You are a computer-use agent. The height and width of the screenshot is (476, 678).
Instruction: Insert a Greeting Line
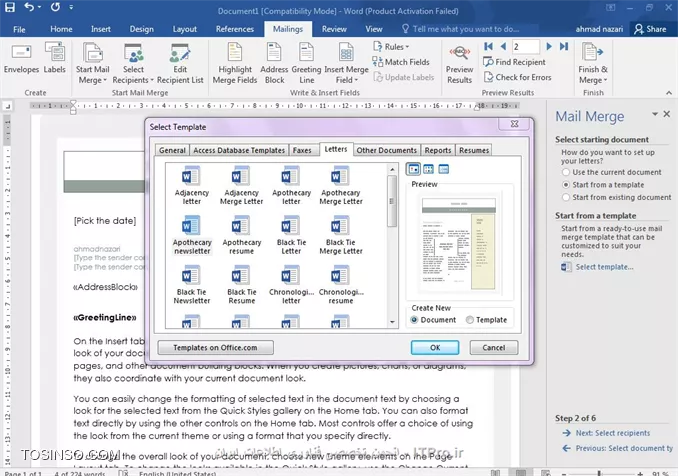[306, 64]
